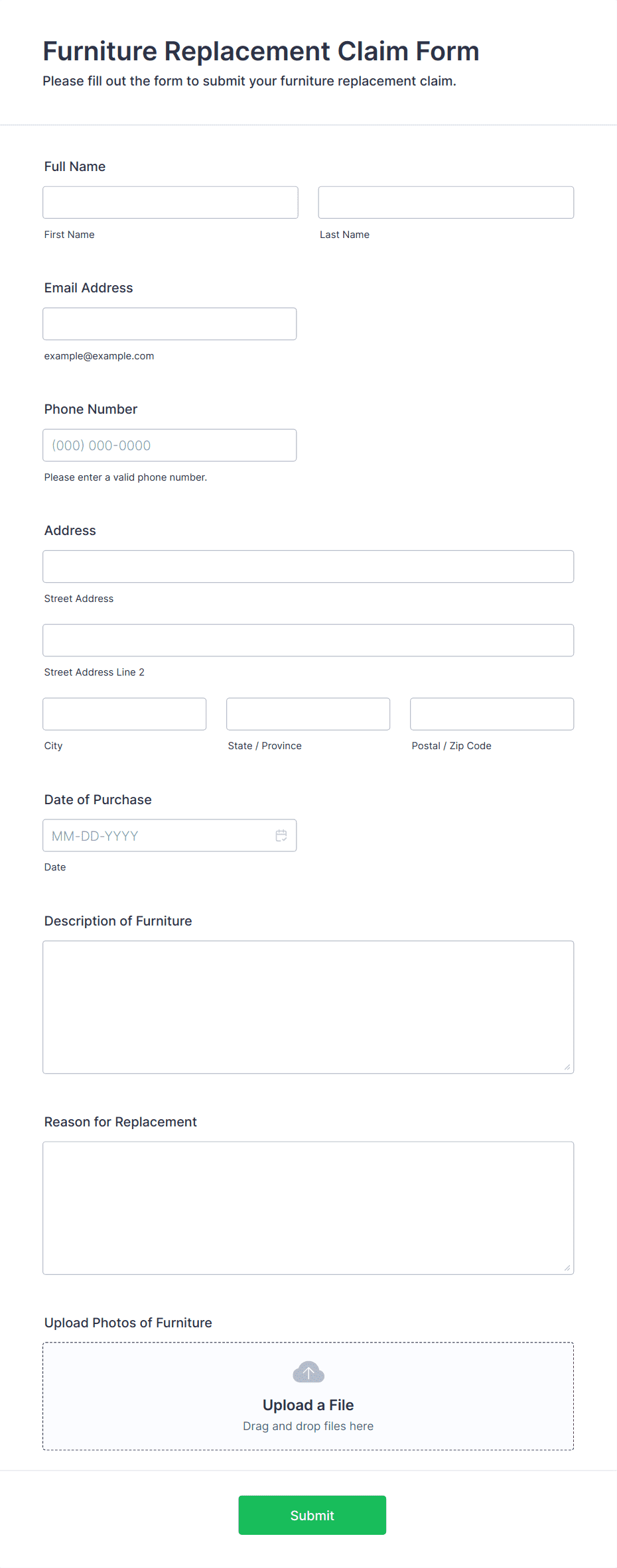The width and height of the screenshot is (617, 1568).
Task: Grab the Reason for Replacement resize handle
Action: [567, 1268]
